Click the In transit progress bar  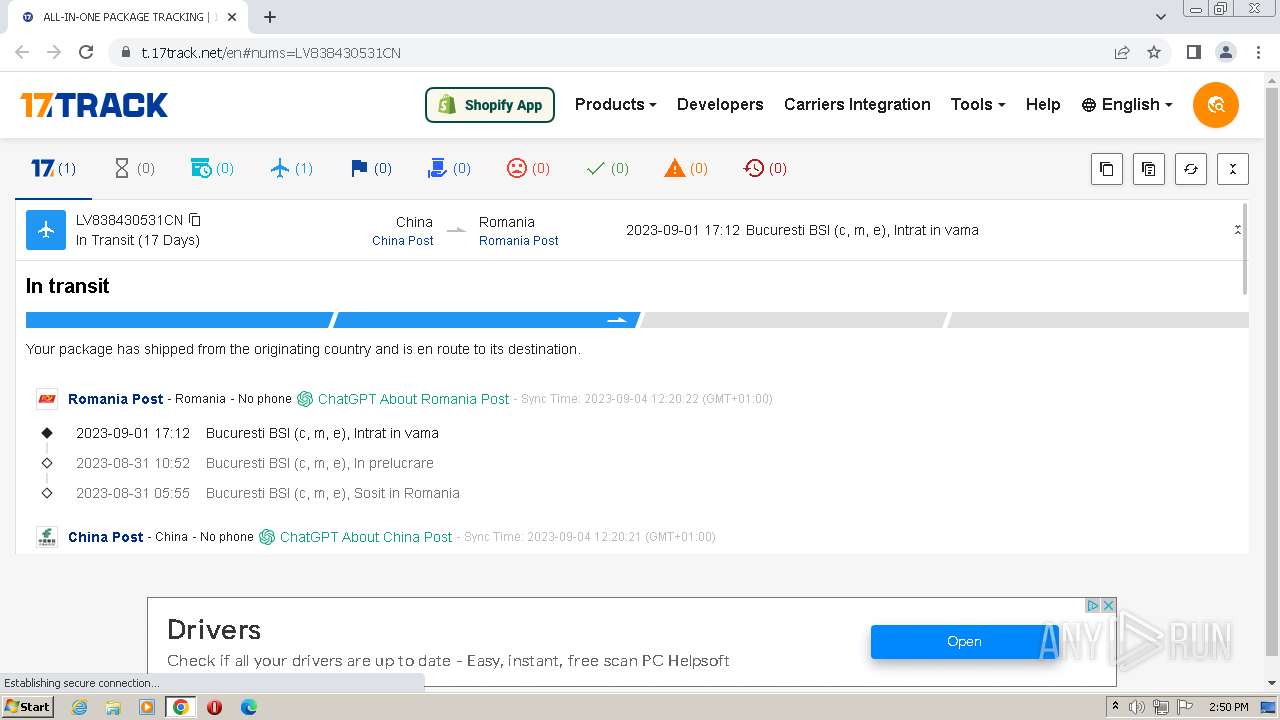(x=637, y=320)
